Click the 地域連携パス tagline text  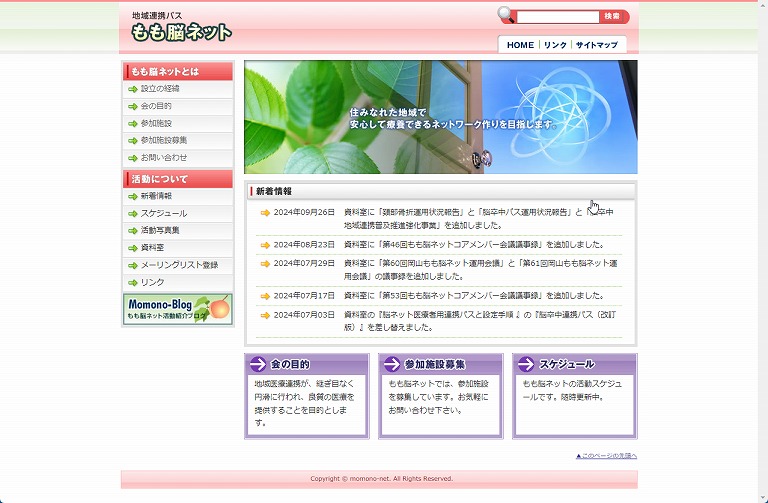point(157,16)
